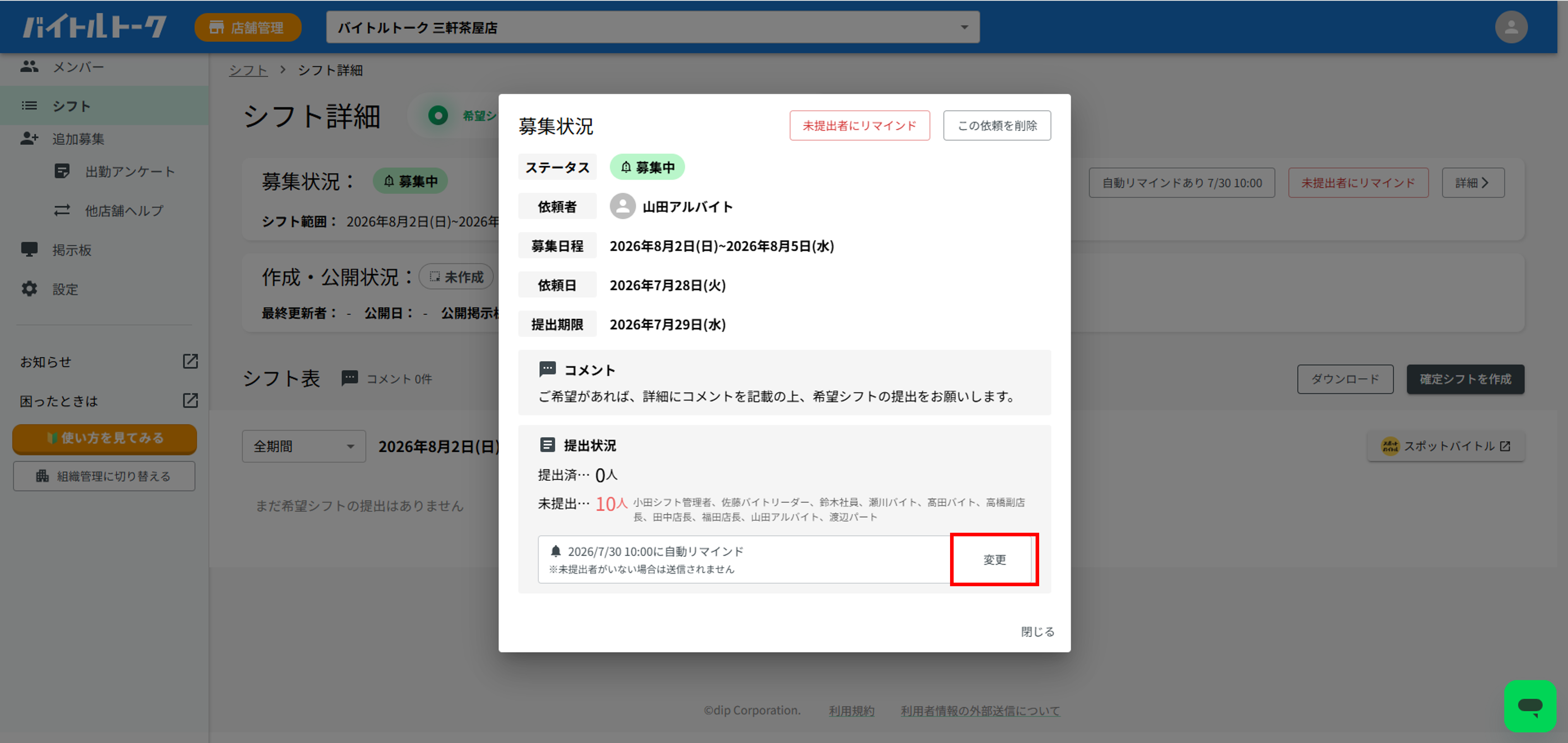
Task: Open 困ったときは help link
Action: [x=59, y=401]
